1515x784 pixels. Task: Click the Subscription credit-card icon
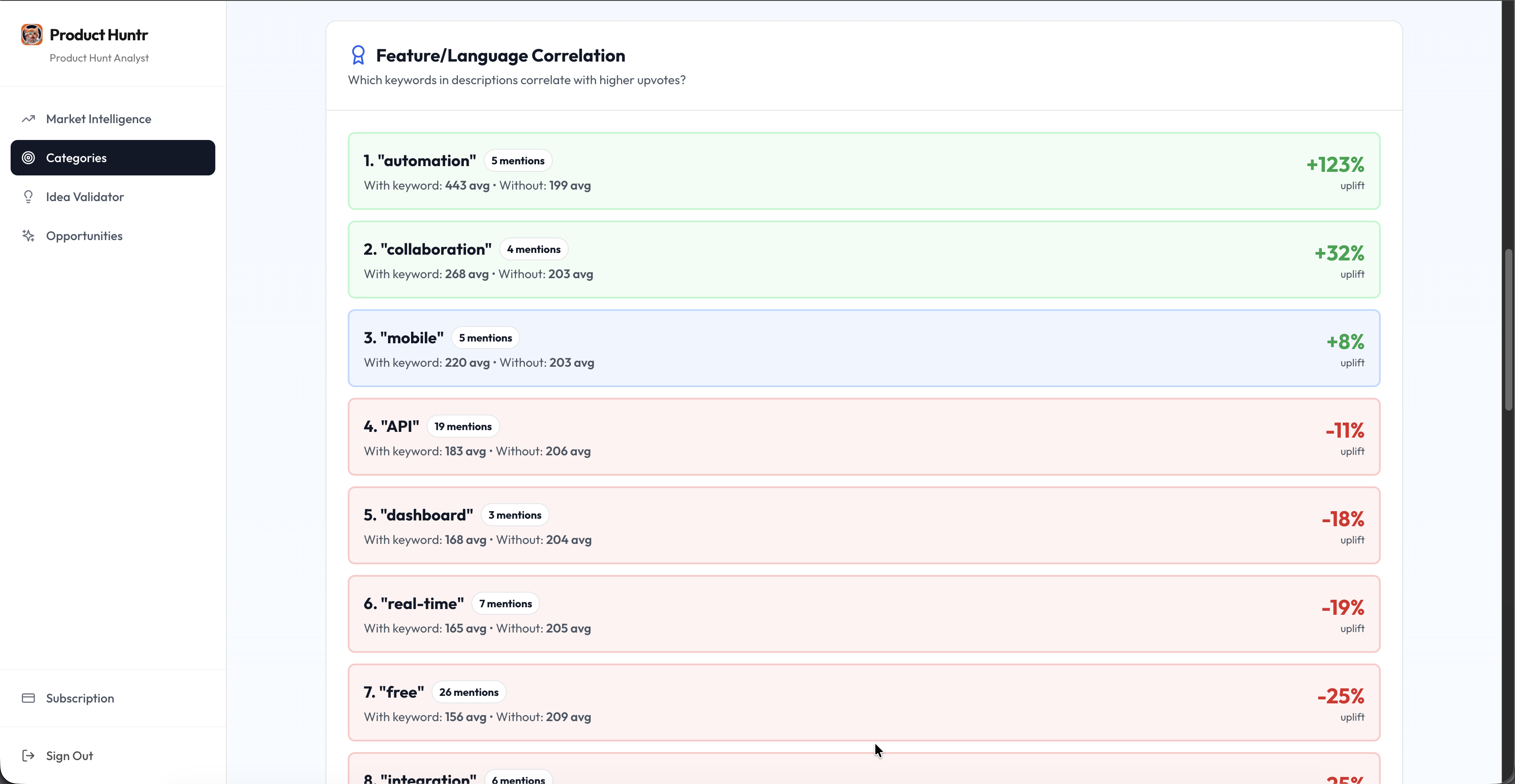28,698
